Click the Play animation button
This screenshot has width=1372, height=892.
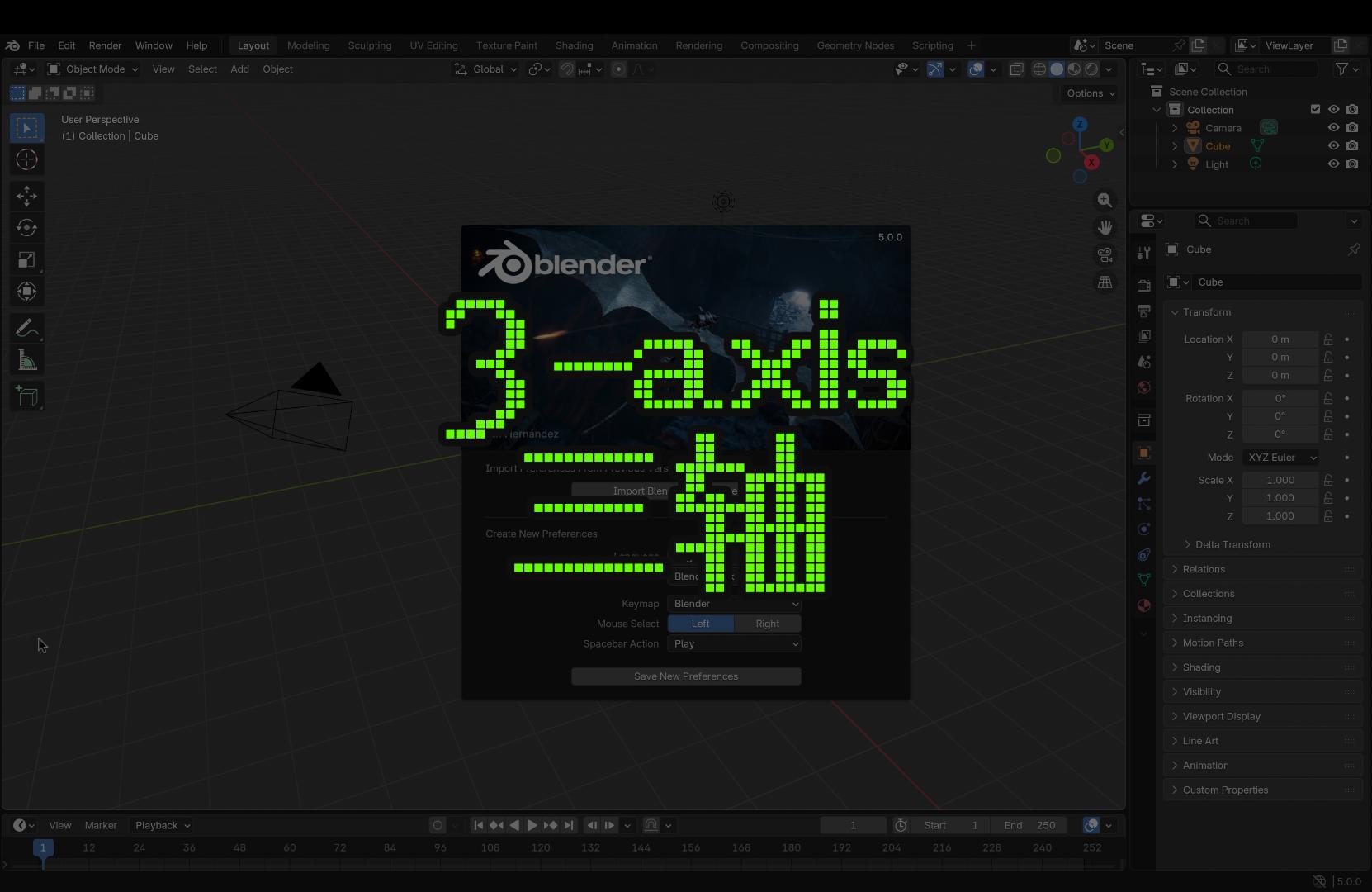[532, 825]
